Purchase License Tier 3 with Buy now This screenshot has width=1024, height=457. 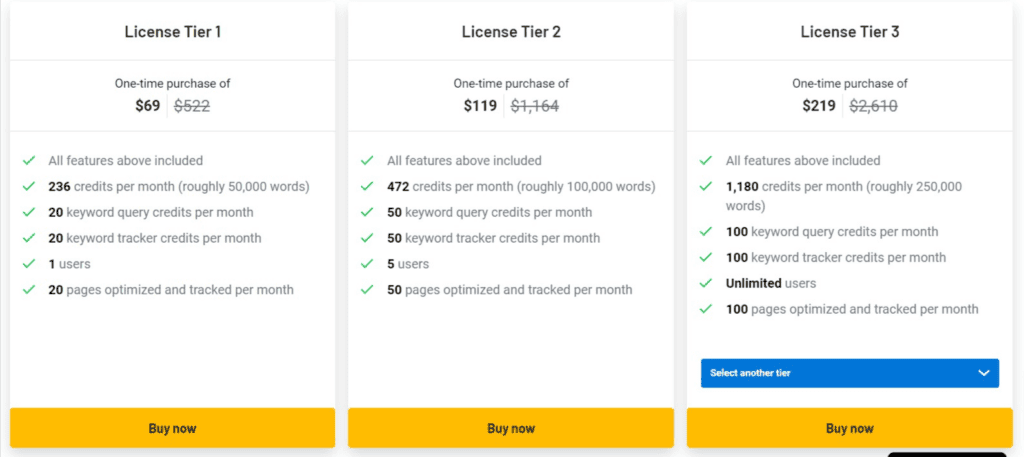(849, 428)
